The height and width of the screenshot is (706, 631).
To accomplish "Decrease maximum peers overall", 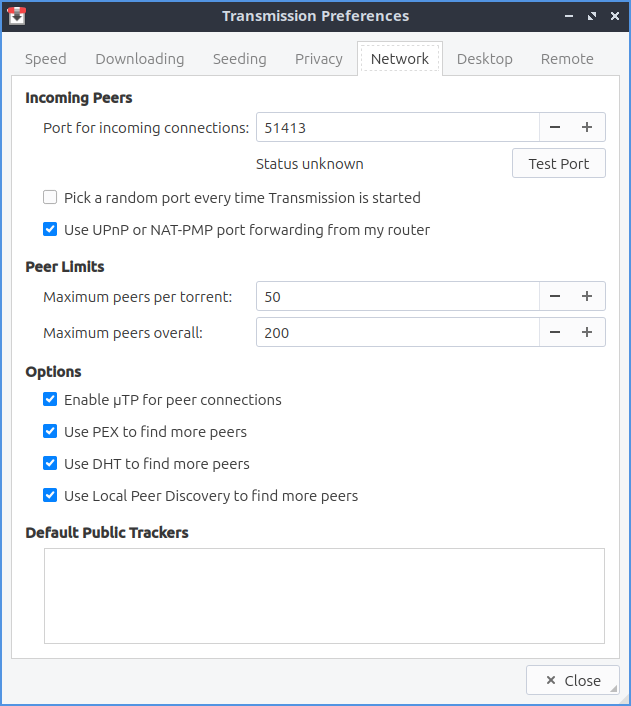I will pyautogui.click(x=555, y=332).
